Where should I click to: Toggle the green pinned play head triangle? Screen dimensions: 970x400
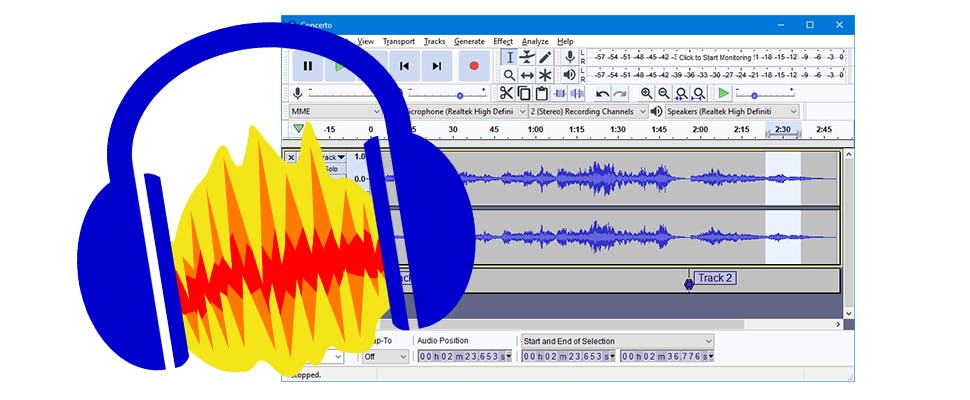coord(299,129)
